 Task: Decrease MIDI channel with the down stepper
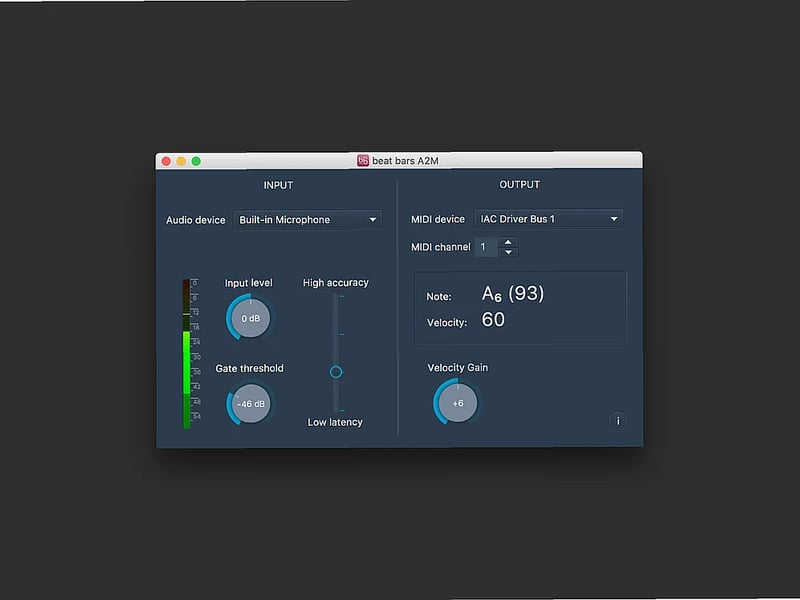(x=509, y=251)
